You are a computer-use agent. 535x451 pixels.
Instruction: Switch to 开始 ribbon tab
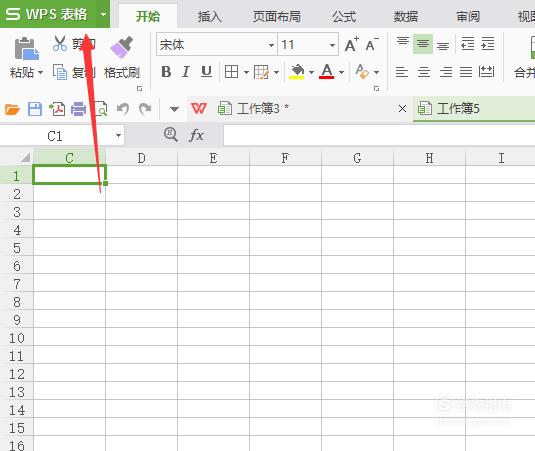click(x=148, y=16)
